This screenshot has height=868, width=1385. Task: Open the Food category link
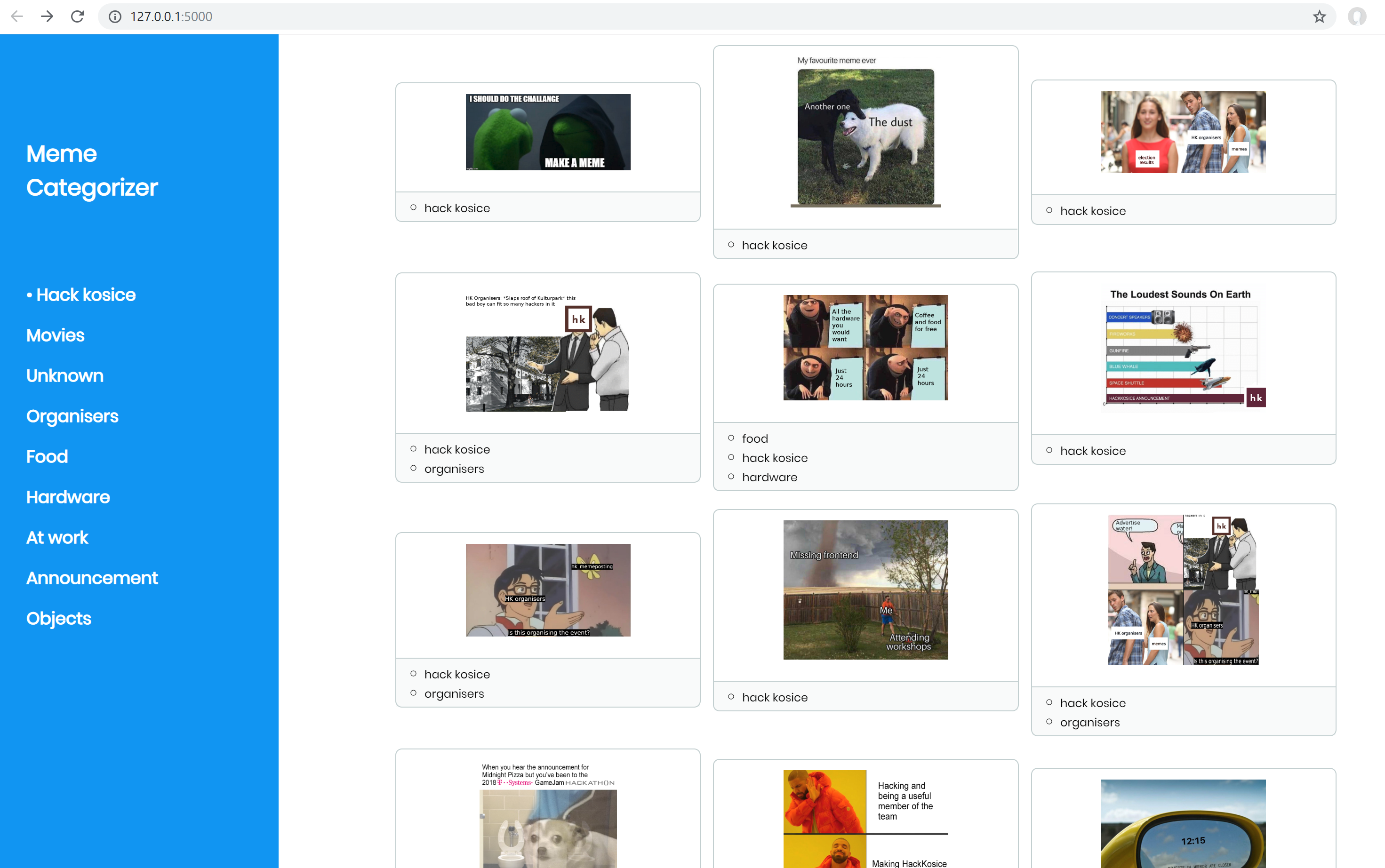47,457
